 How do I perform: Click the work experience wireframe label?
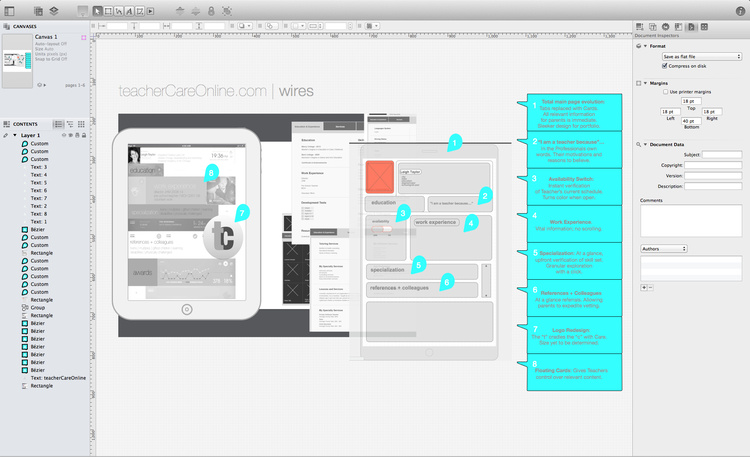click(x=436, y=223)
